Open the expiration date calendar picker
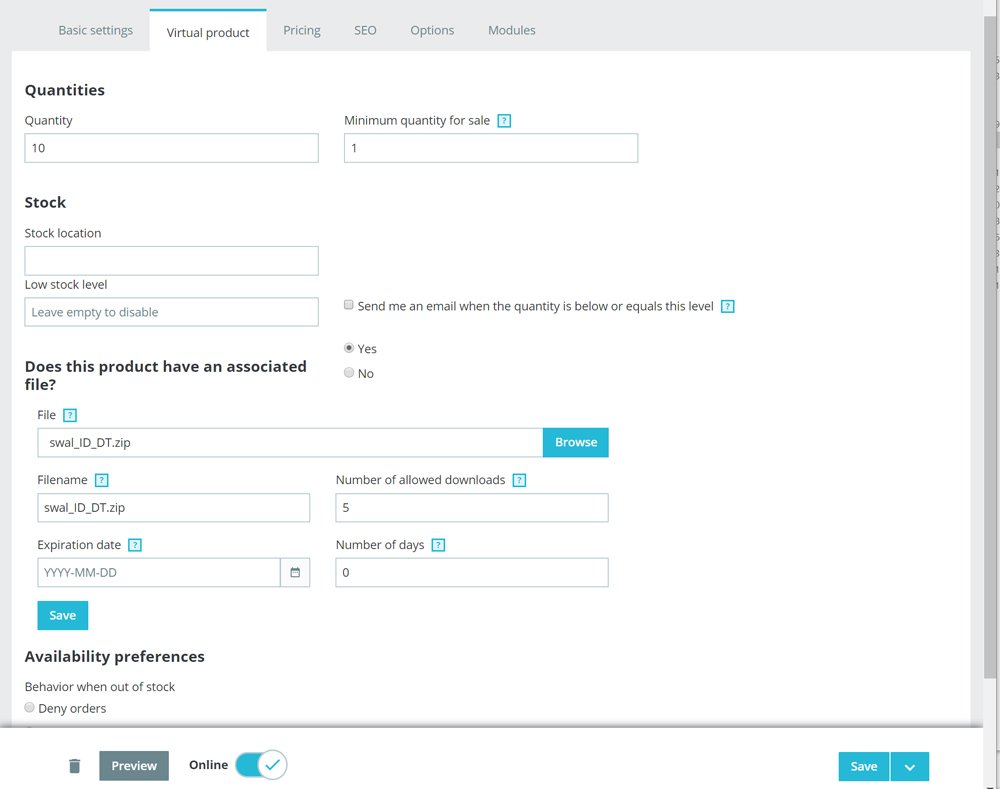This screenshot has width=1000, height=789. 295,572
